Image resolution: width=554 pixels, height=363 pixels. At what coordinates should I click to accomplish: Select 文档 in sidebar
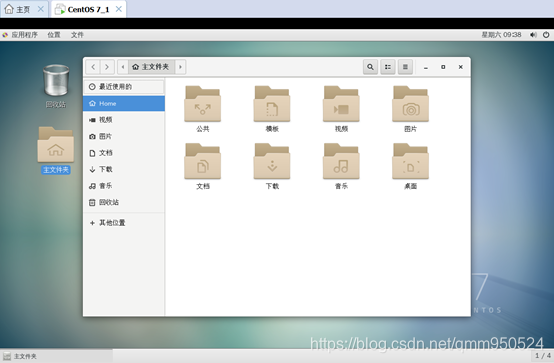(x=124, y=153)
